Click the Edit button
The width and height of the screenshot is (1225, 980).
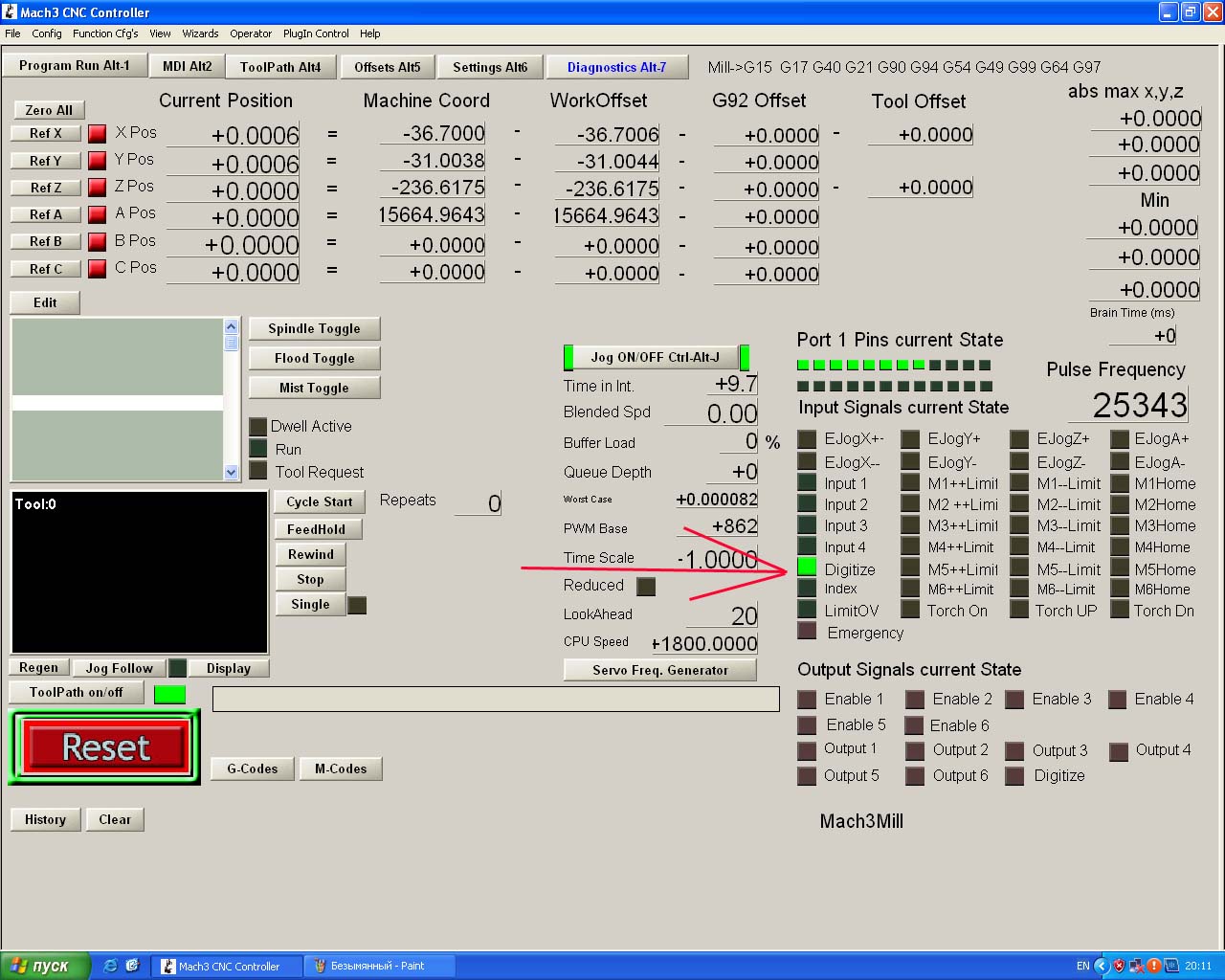pyautogui.click(x=45, y=302)
